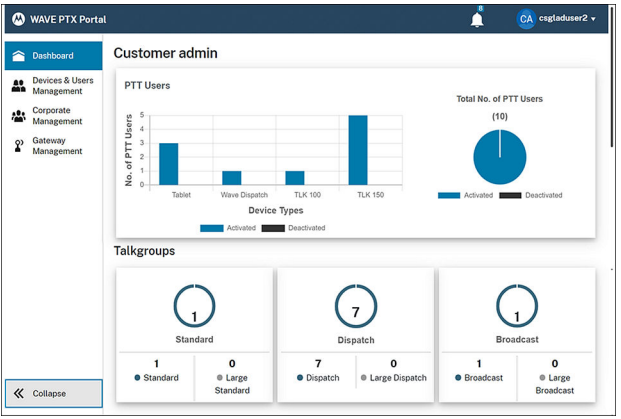621x419 pixels.
Task: Toggle Activated legend under the pie chart
Action: [466, 195]
